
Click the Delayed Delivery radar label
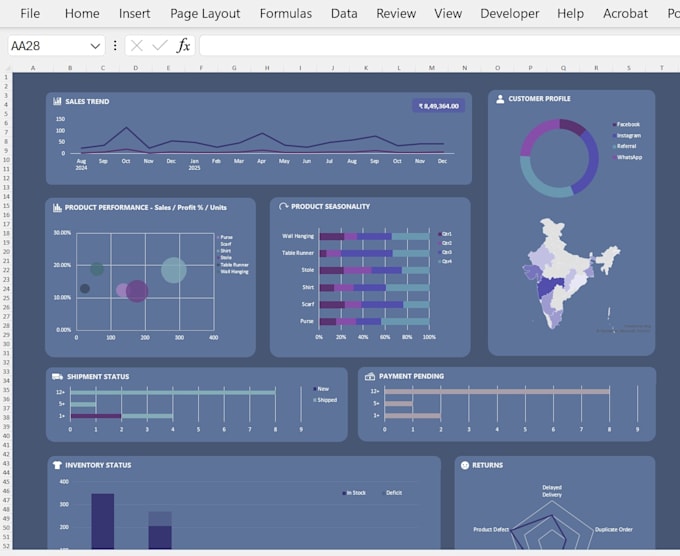point(552,491)
